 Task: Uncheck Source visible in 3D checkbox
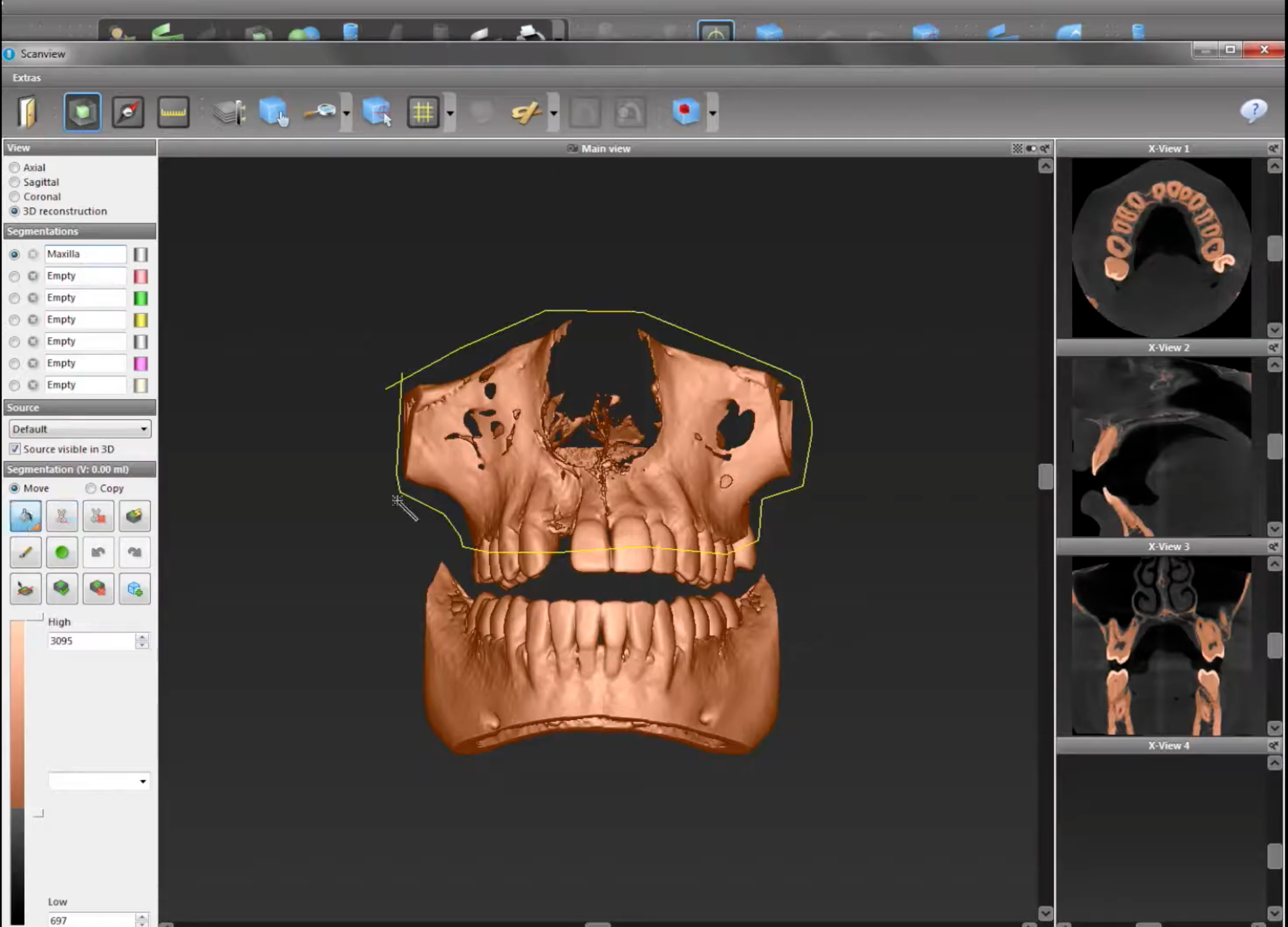(x=14, y=449)
